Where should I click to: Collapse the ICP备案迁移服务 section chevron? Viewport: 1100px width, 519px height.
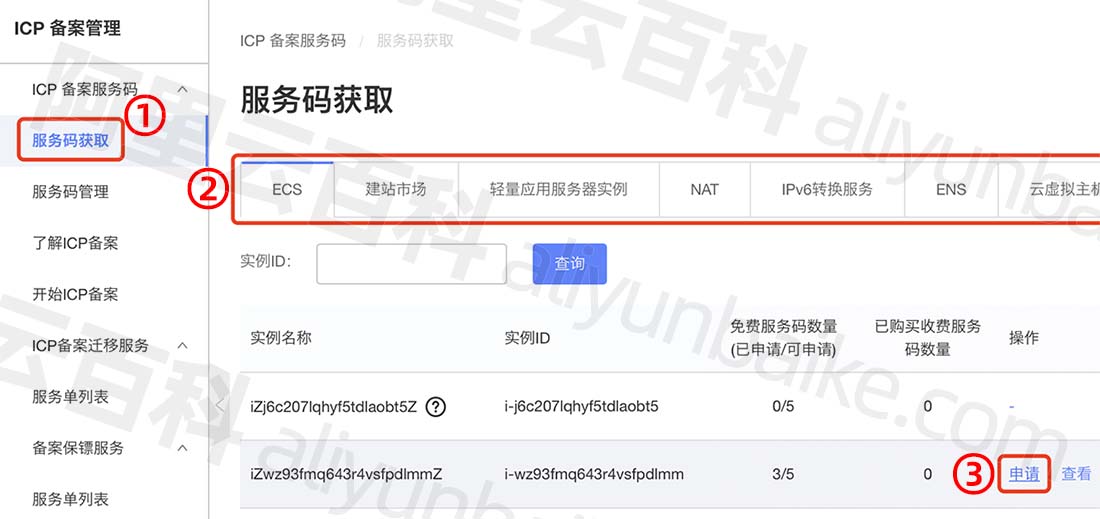pyautogui.click(x=182, y=346)
